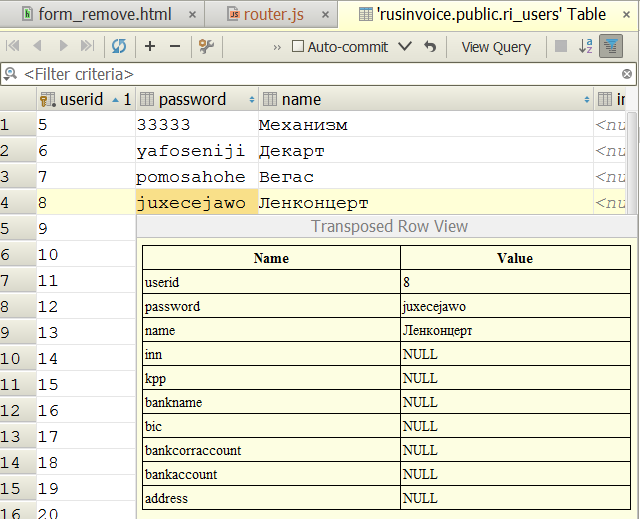Click the reload data icon

(x=119, y=47)
